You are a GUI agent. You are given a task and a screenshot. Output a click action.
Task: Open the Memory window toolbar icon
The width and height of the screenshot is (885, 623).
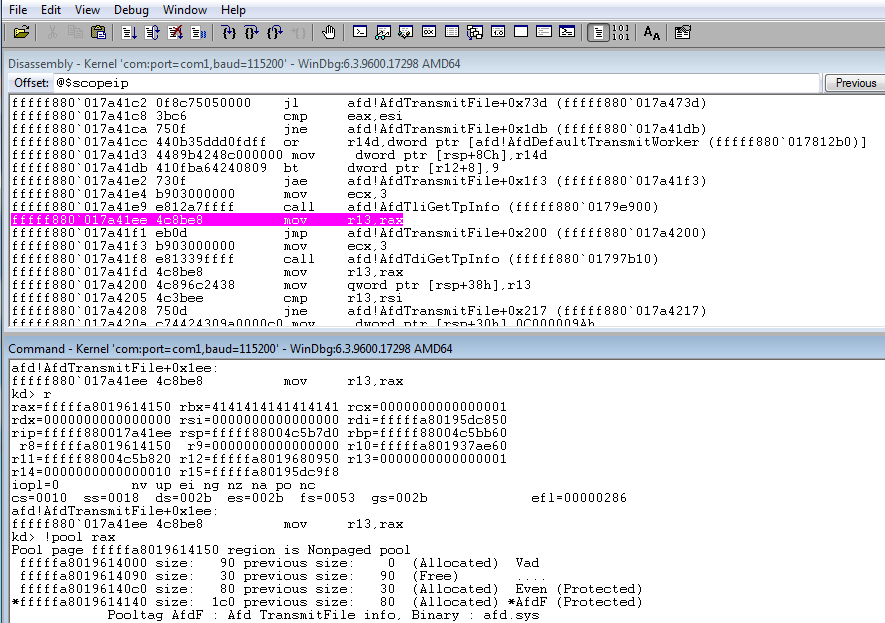(451, 32)
